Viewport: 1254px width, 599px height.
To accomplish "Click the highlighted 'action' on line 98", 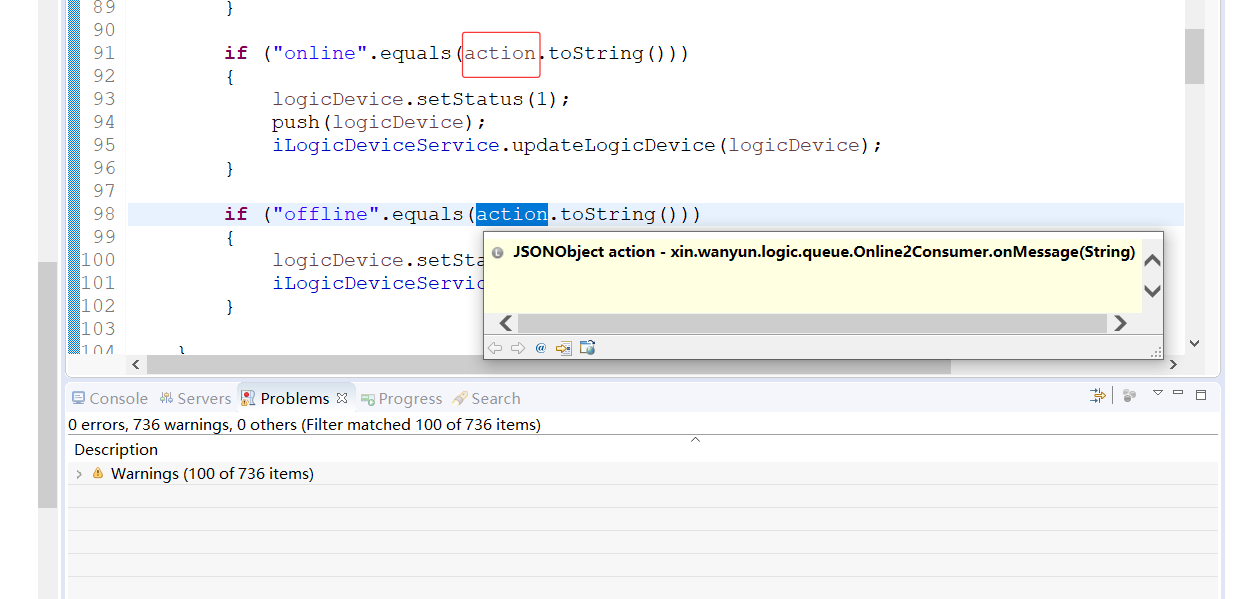I will click(512, 214).
